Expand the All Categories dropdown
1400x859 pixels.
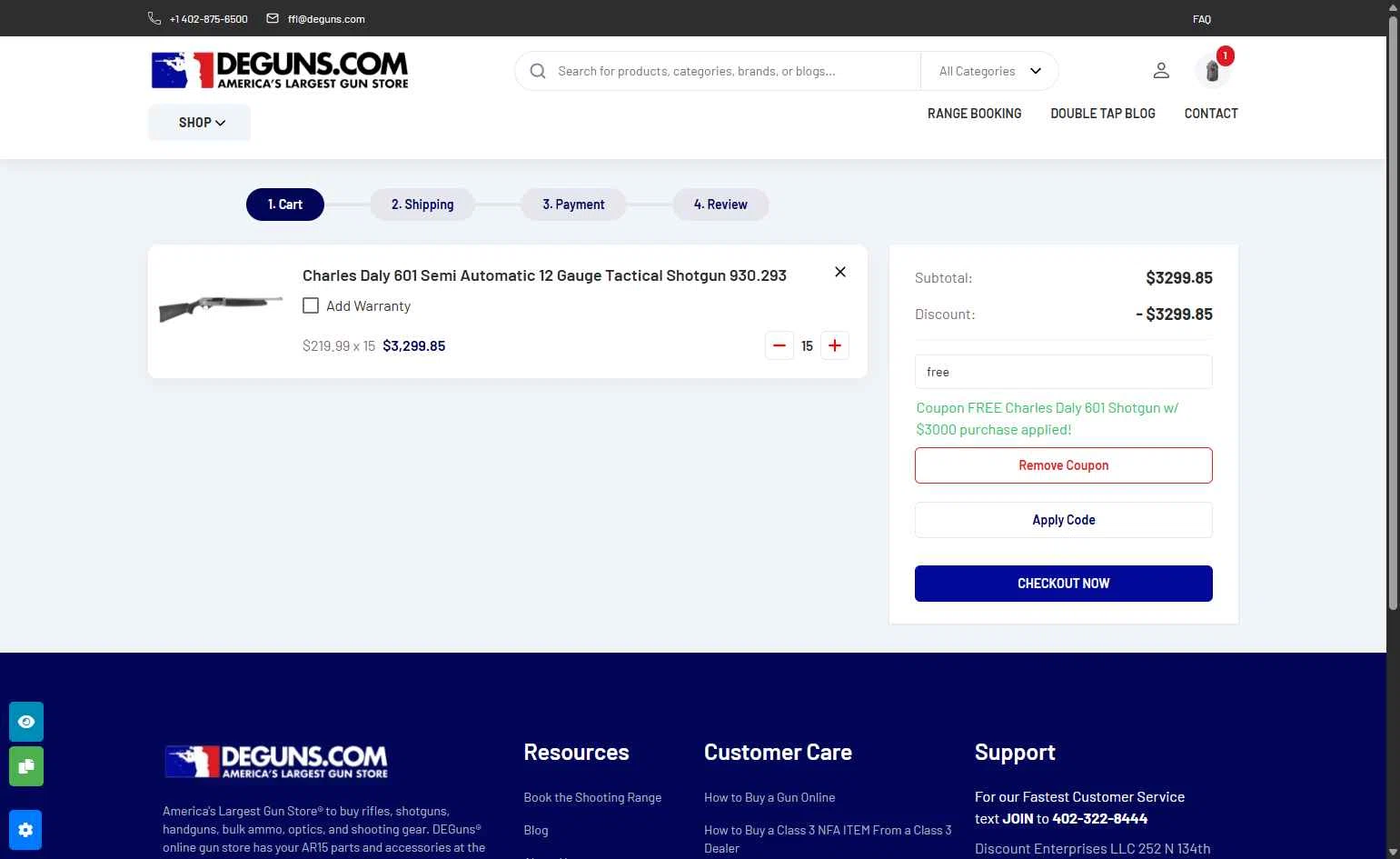click(989, 71)
